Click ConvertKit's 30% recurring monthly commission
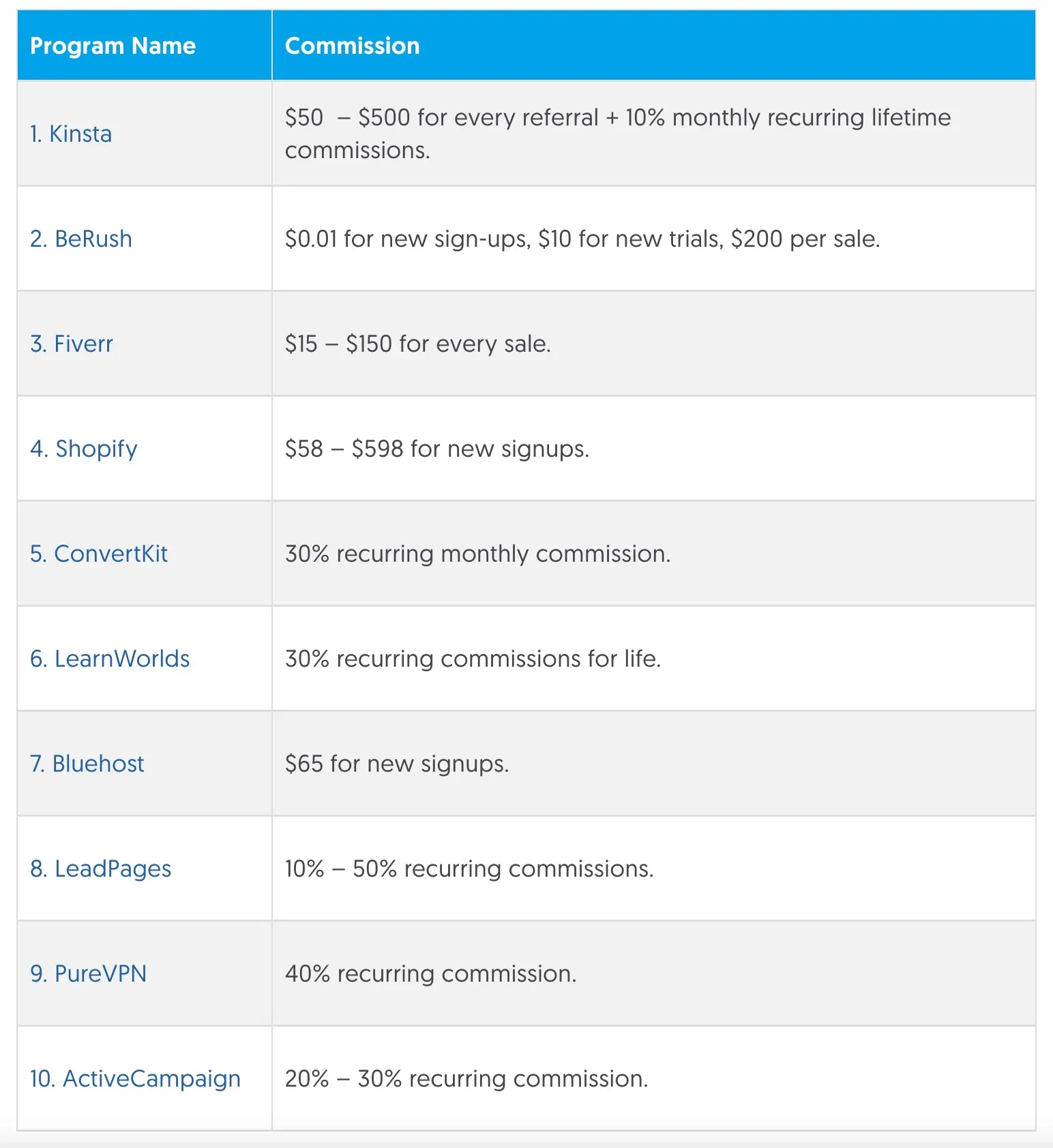Viewport: 1053px width, 1148px height. coord(478,554)
